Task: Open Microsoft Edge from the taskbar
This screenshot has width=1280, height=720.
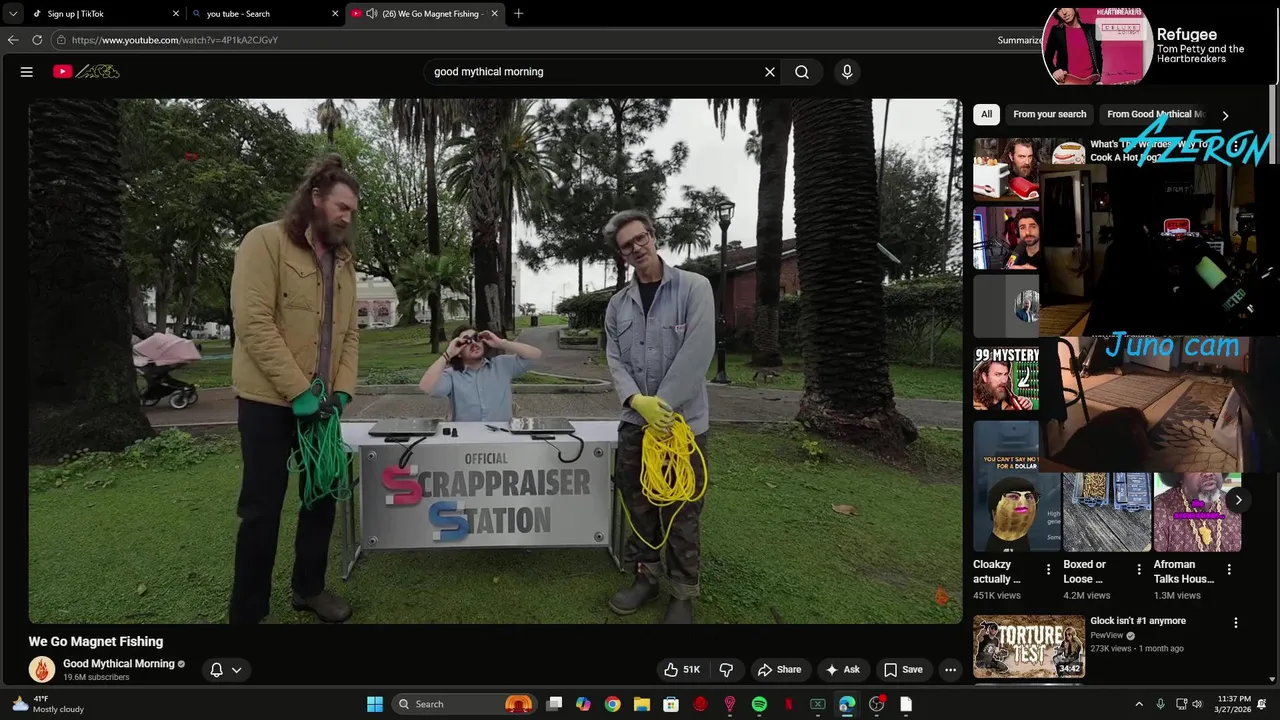Action: (847, 704)
